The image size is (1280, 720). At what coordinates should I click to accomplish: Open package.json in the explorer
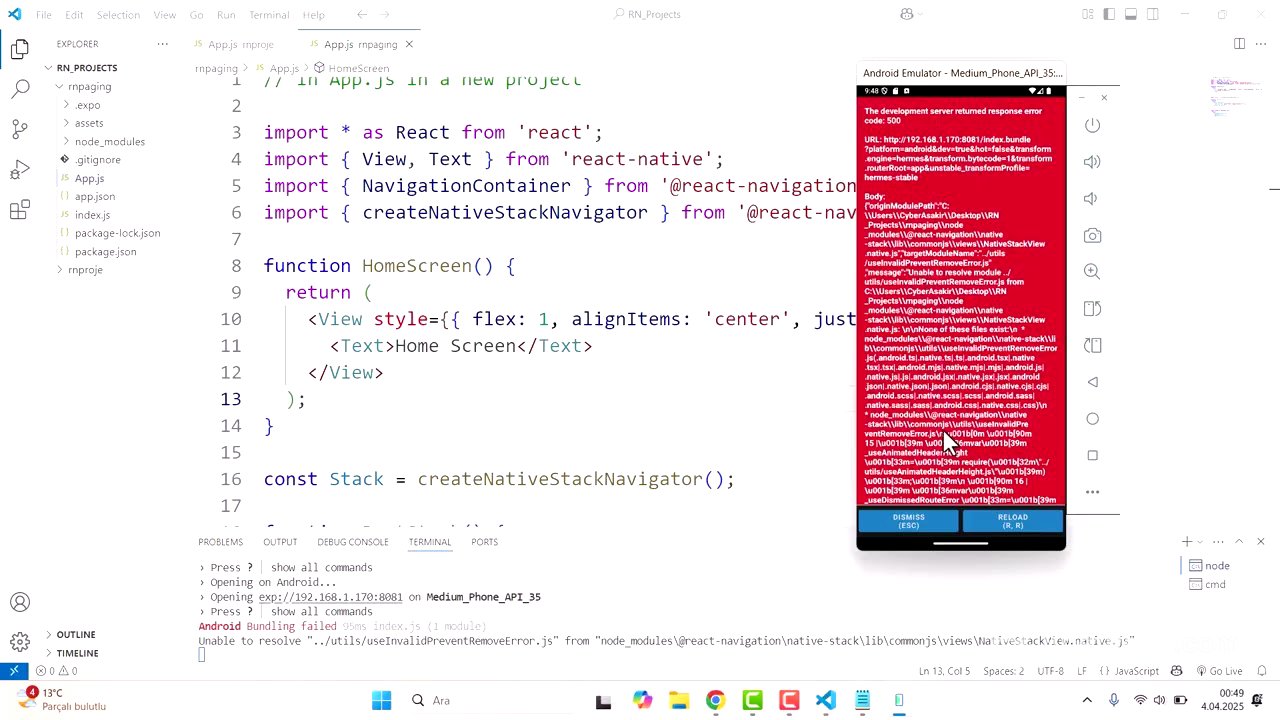pos(105,252)
